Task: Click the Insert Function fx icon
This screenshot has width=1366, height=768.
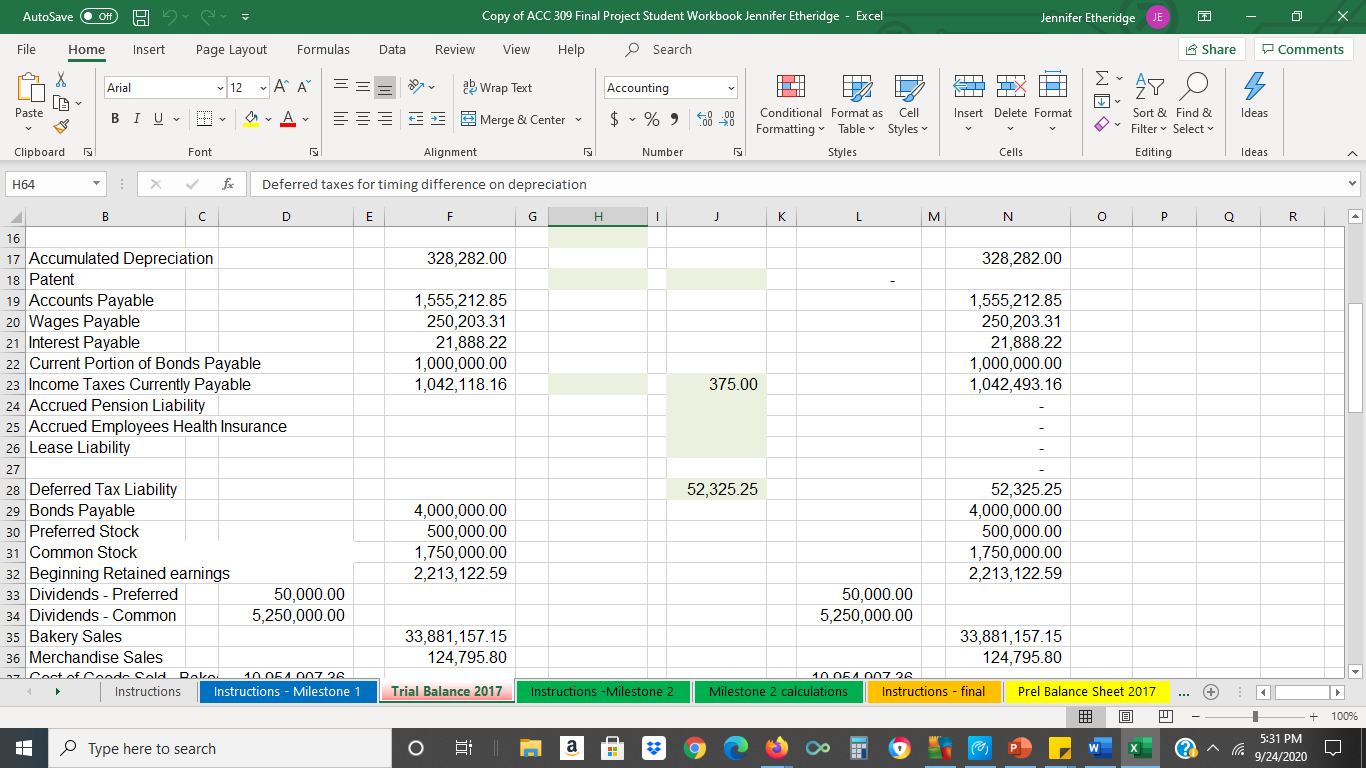Action: 228,184
